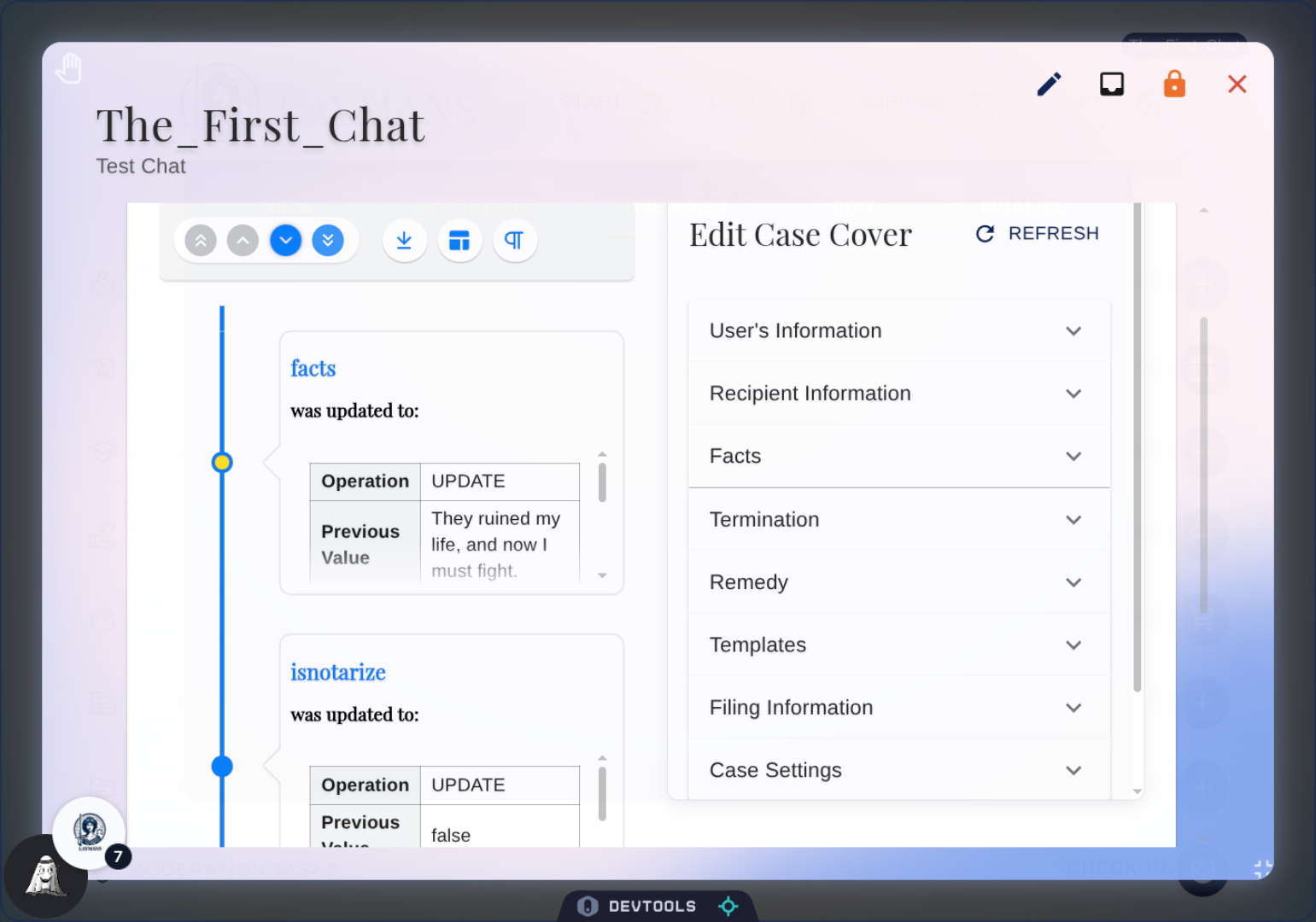Select the EDIT tab
This screenshot has height=922, width=1316.
coord(851,207)
